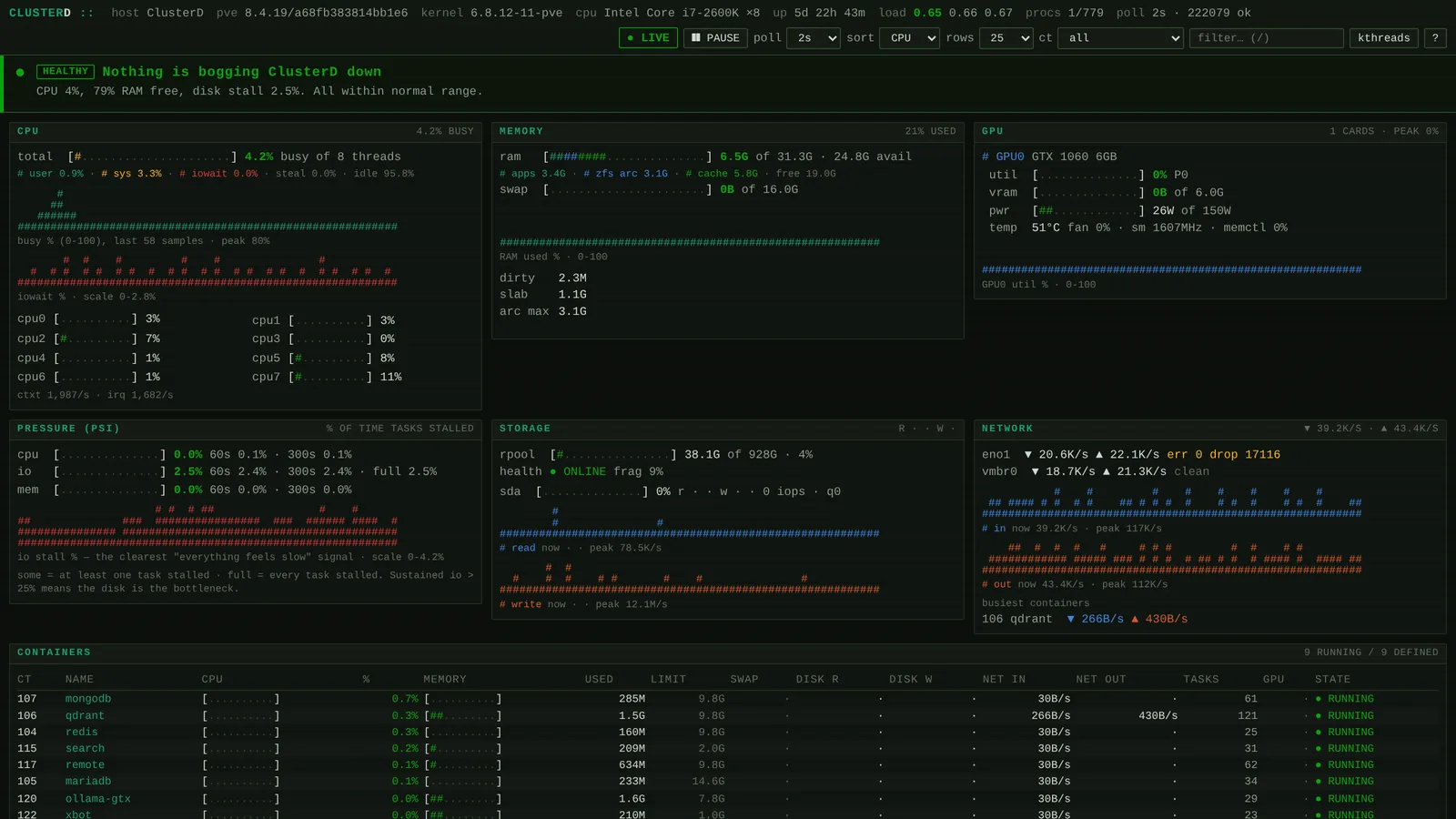Click the GPU panel header

pos(1210,131)
